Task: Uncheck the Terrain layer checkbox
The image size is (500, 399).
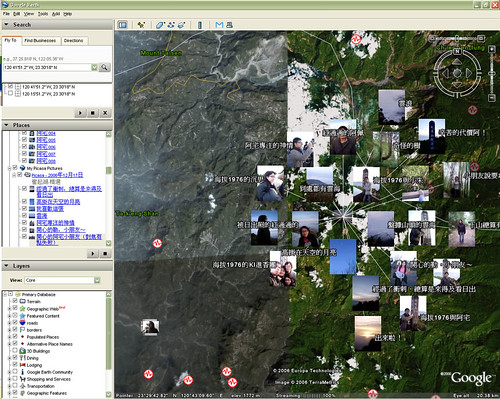Action: point(15,301)
